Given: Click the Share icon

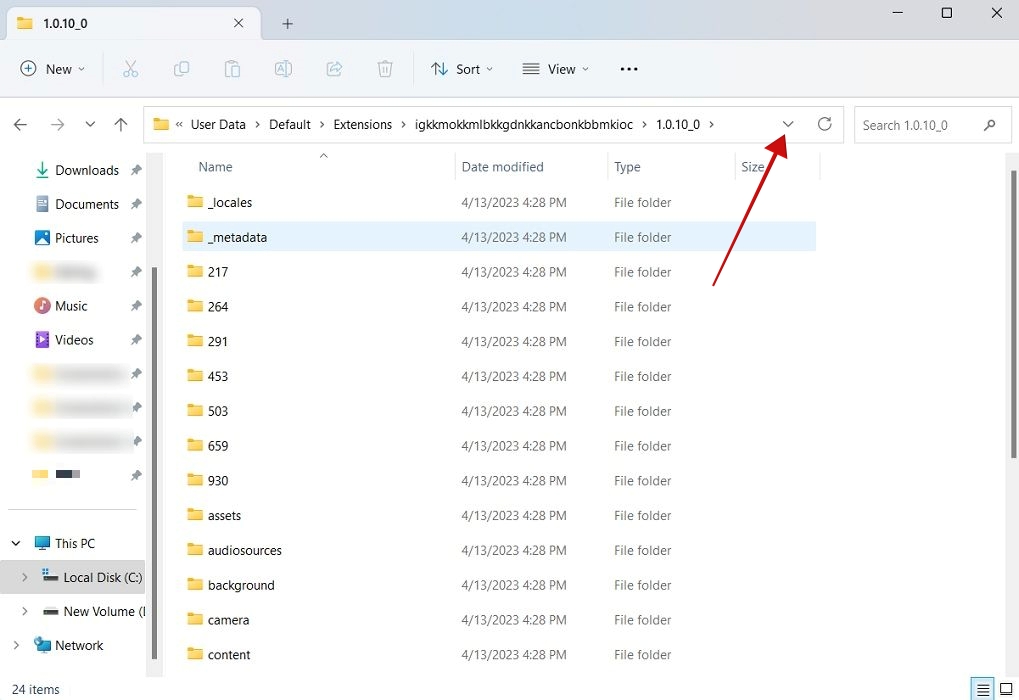Looking at the screenshot, I should [334, 68].
